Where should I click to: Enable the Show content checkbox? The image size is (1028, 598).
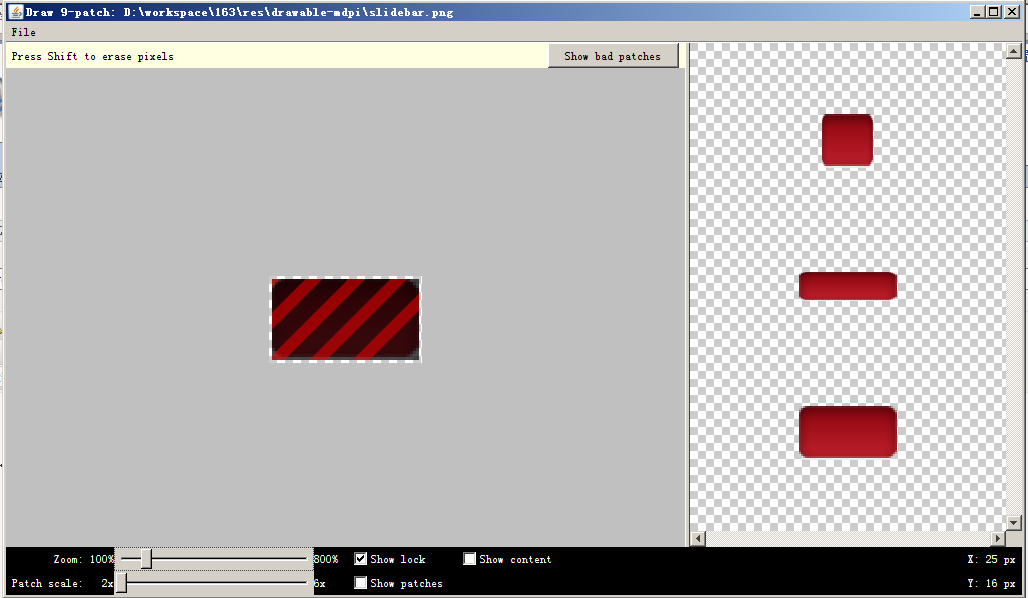[x=469, y=559]
